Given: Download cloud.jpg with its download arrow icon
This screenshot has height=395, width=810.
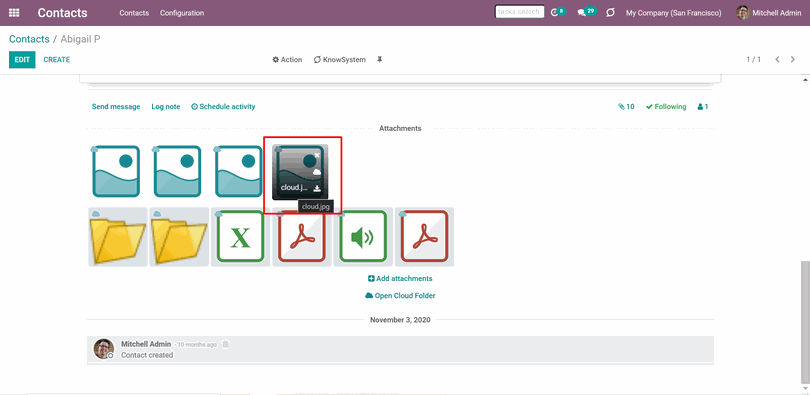Looking at the screenshot, I should [317, 188].
